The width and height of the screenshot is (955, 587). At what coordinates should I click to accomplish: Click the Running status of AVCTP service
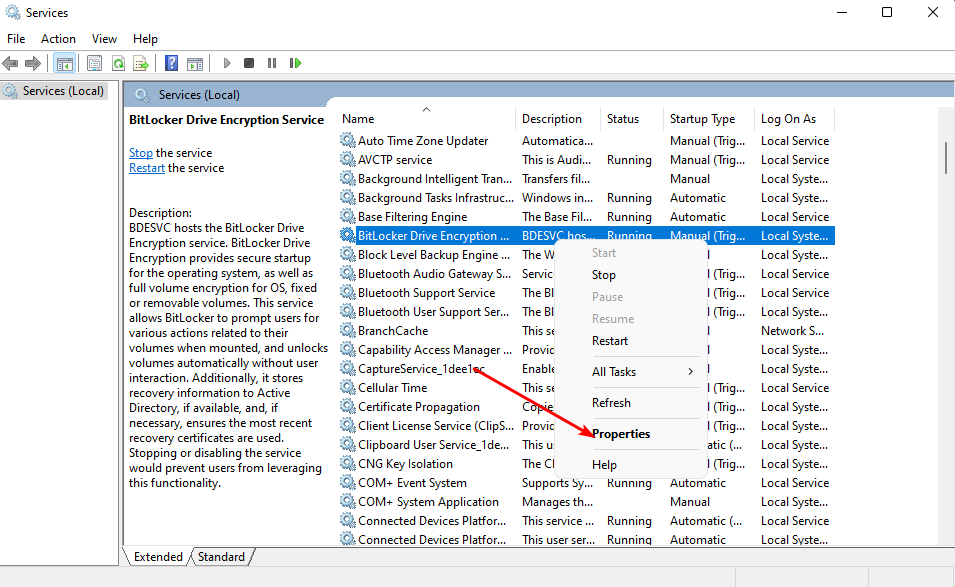pos(629,160)
